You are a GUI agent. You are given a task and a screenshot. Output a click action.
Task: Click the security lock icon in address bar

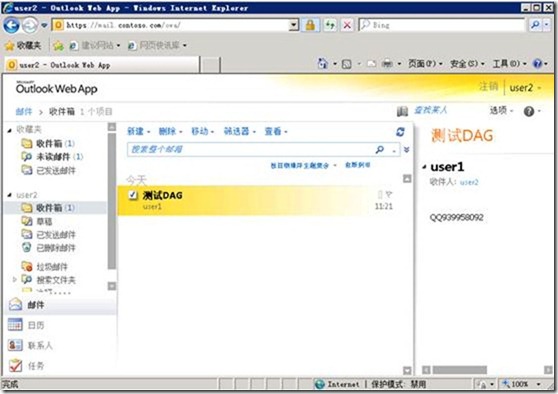[x=310, y=25]
